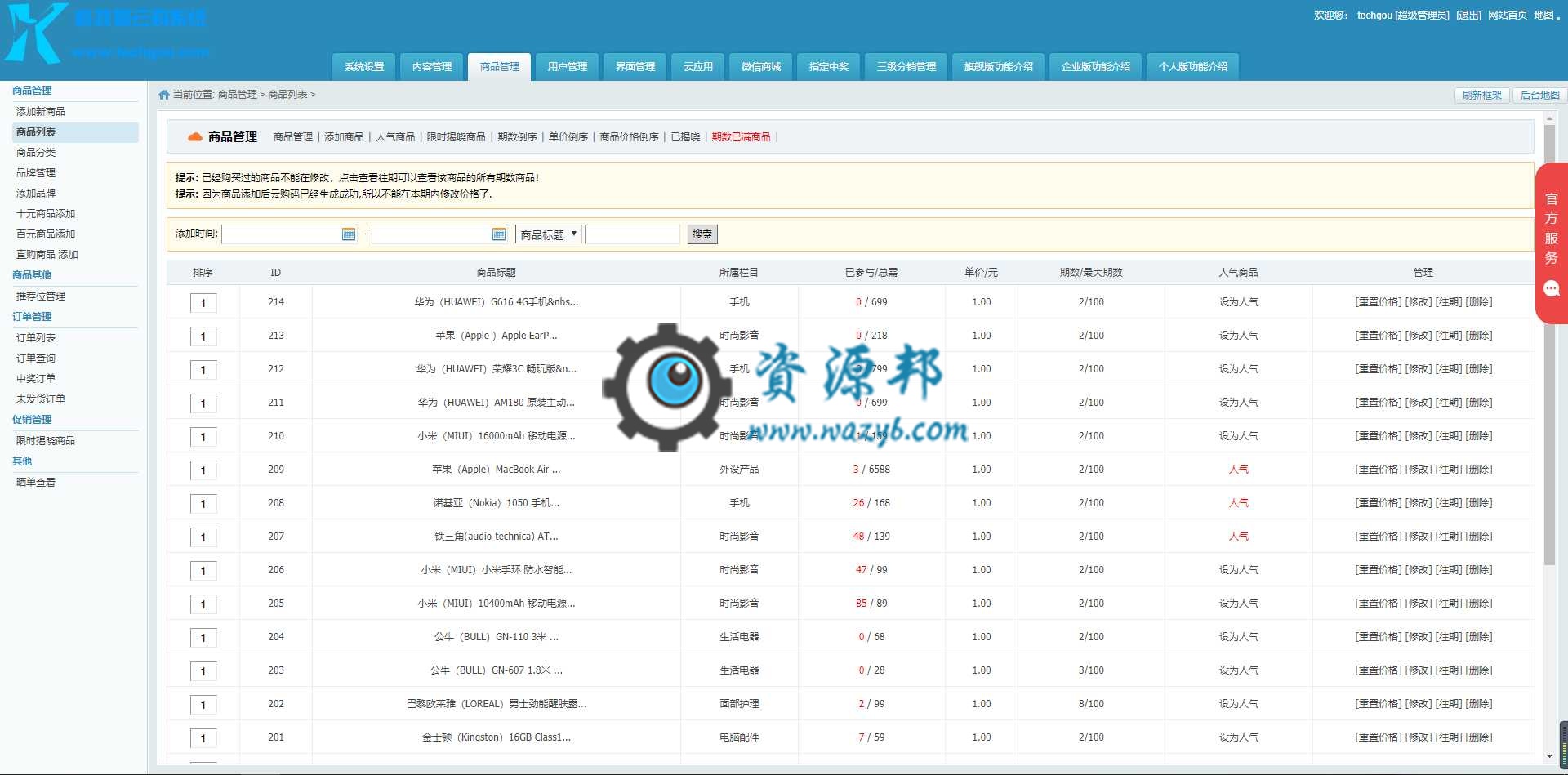The width and height of the screenshot is (1568, 775).
Task: Click [重置价格] for product ID 201
Action: tap(1378, 737)
